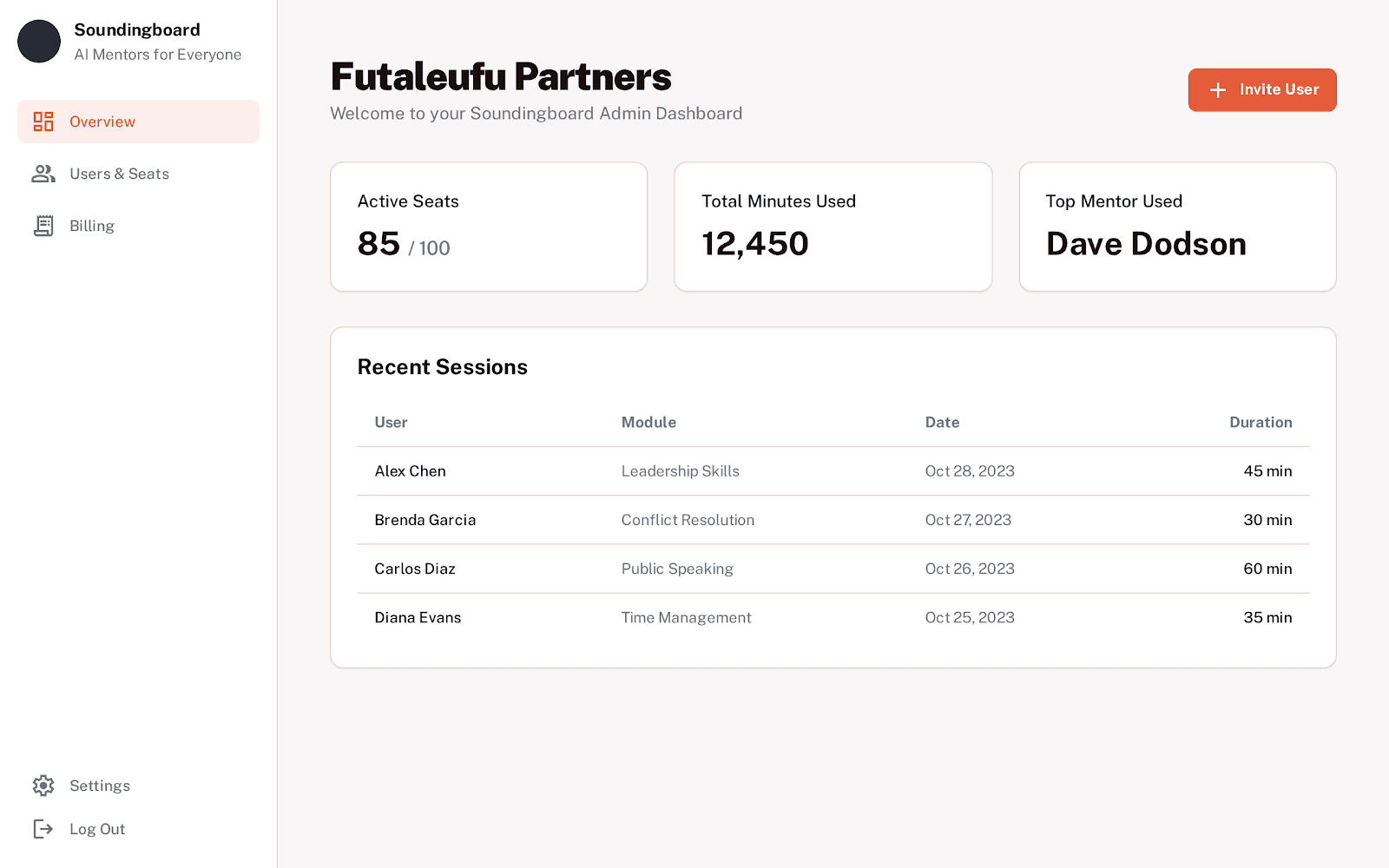Viewport: 1389px width, 868px height.
Task: Click the Date column header
Action: click(942, 423)
